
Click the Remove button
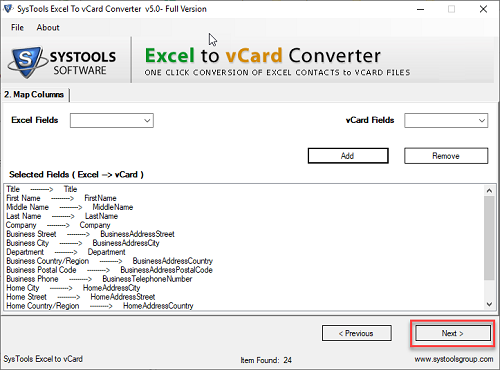point(446,156)
